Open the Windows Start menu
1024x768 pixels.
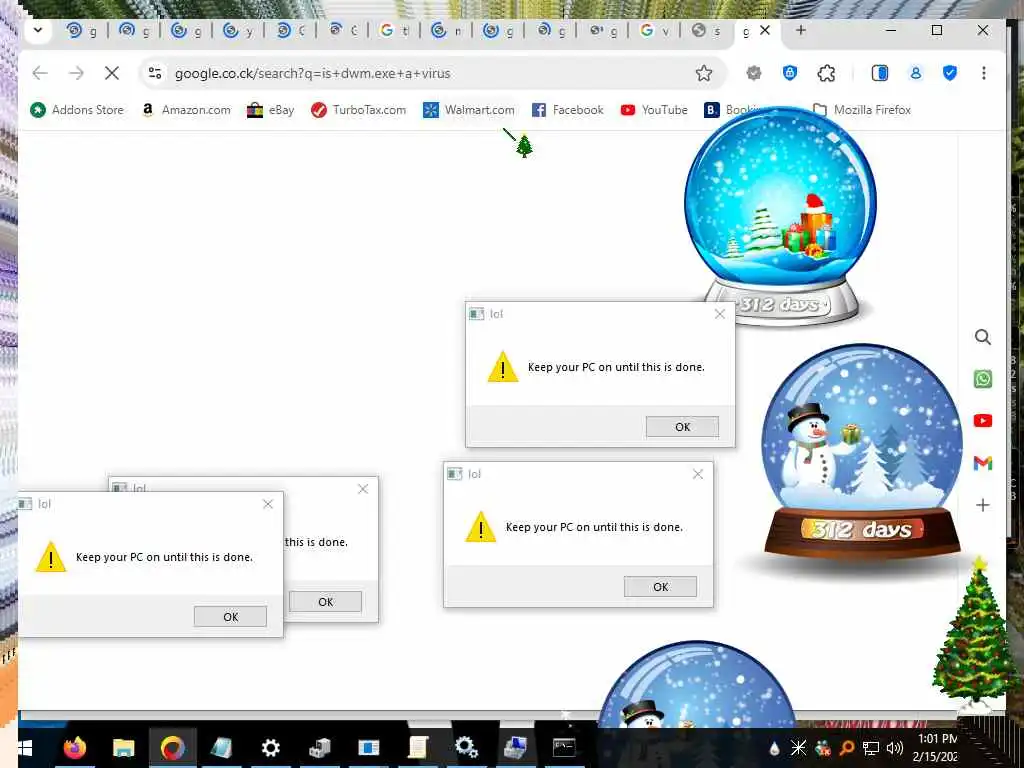(26, 748)
